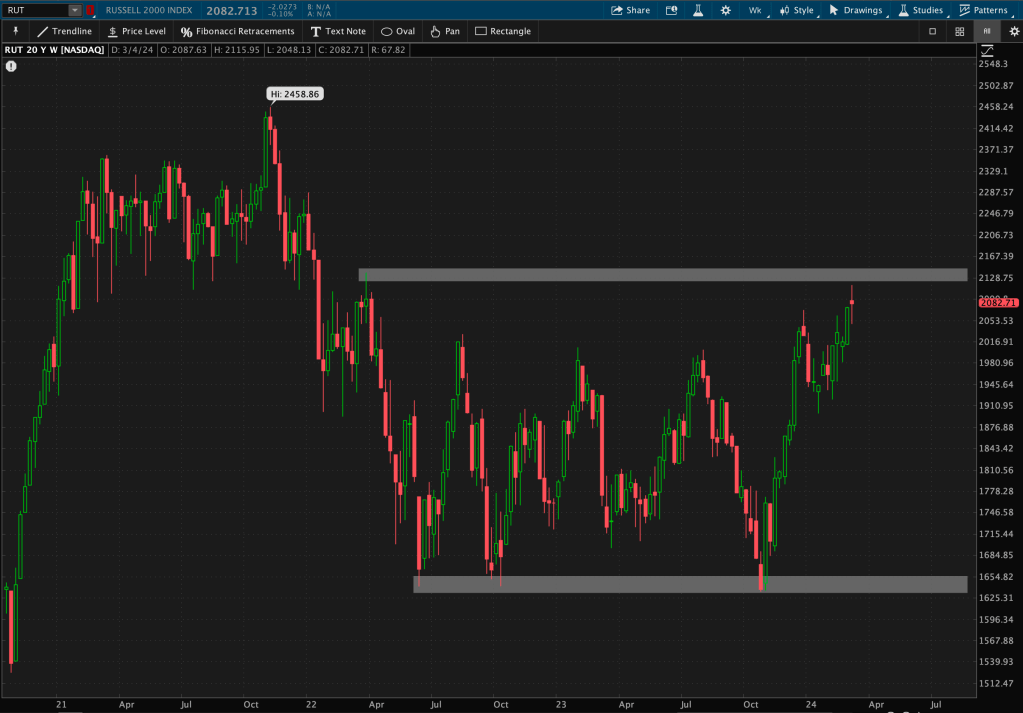Choose the Price Level tool
The height and width of the screenshot is (713, 1023).
136,31
